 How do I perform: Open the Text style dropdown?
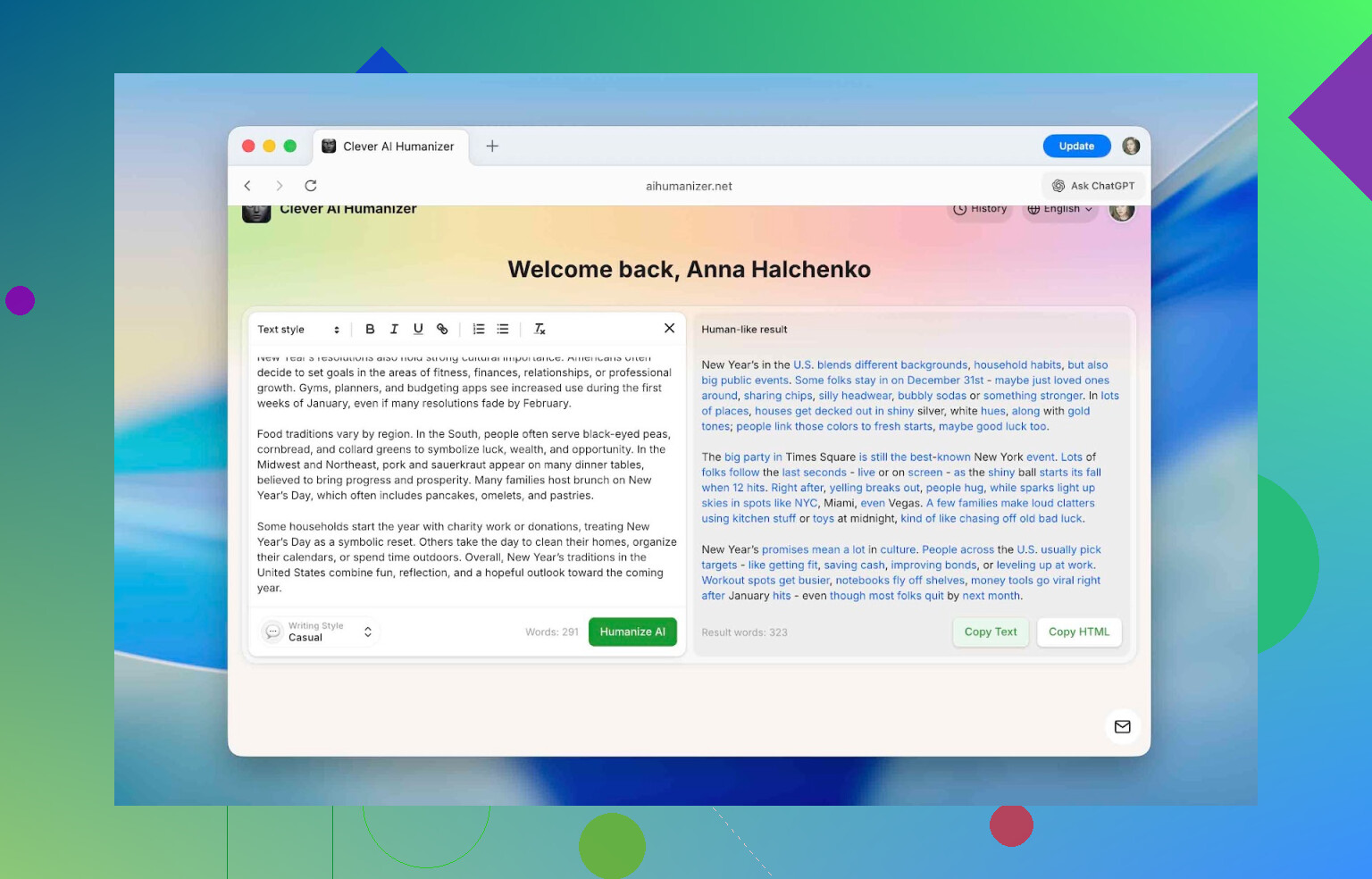click(298, 329)
